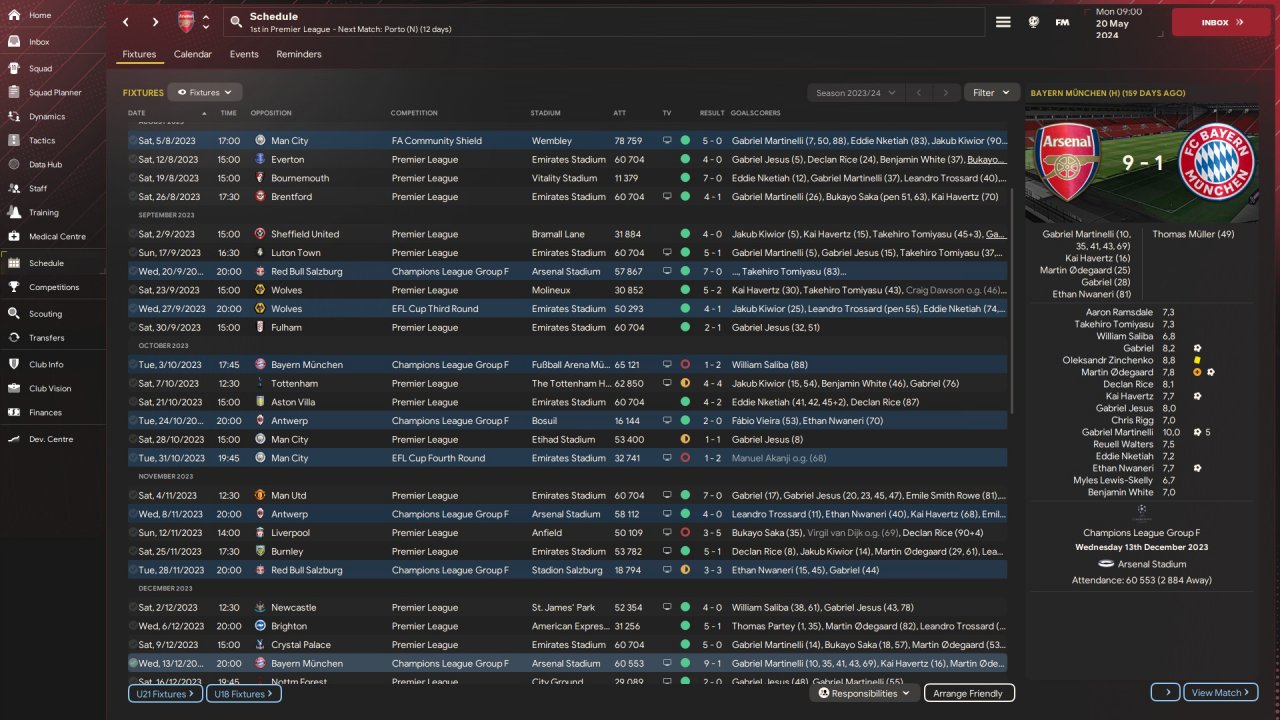
Task: Go to previous season arrow
Action: 919,93
